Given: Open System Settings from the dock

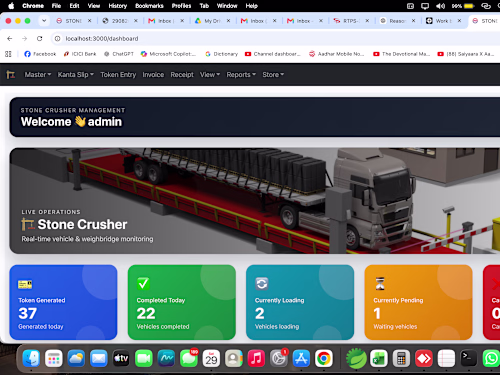Looking at the screenshot, I should click(279, 359).
